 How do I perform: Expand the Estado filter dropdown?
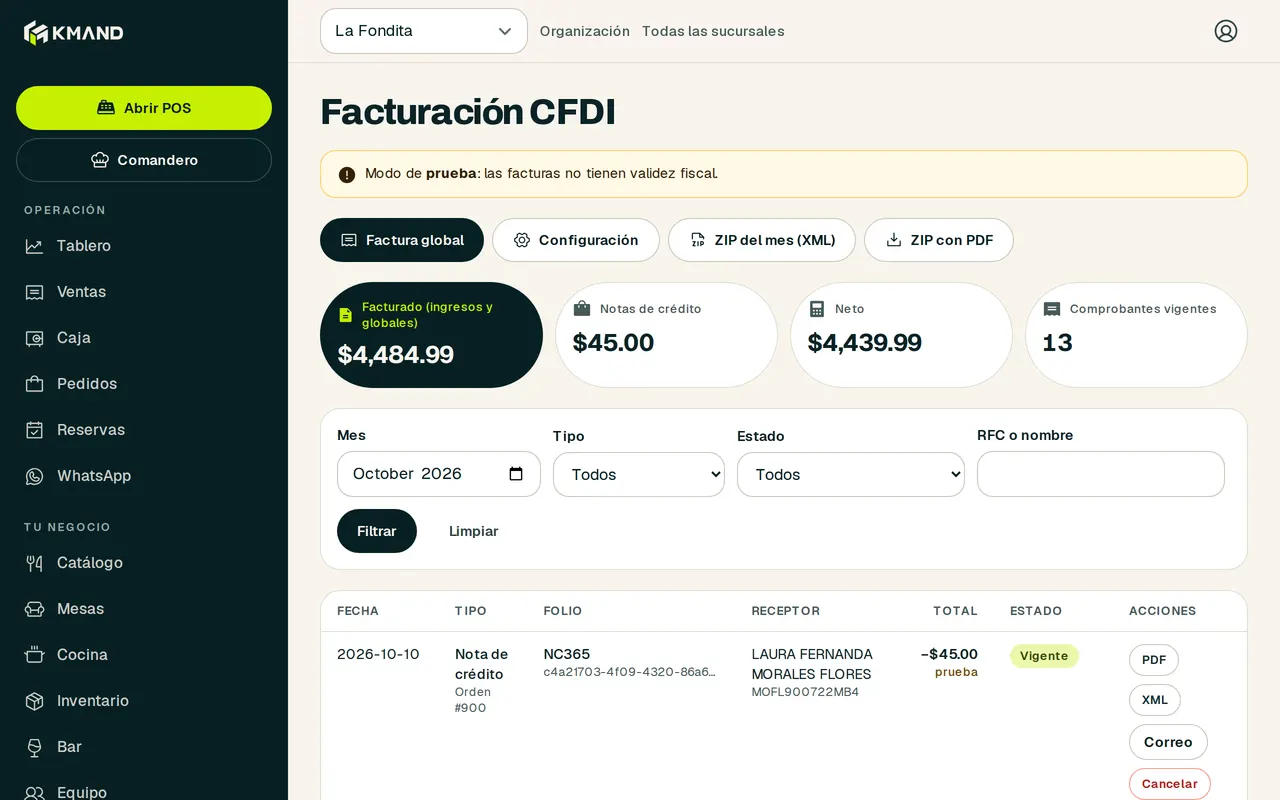click(851, 474)
